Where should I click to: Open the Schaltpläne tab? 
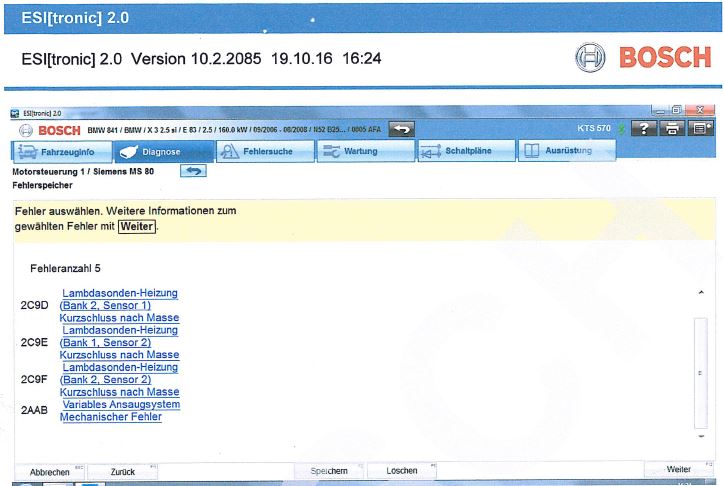pos(466,150)
